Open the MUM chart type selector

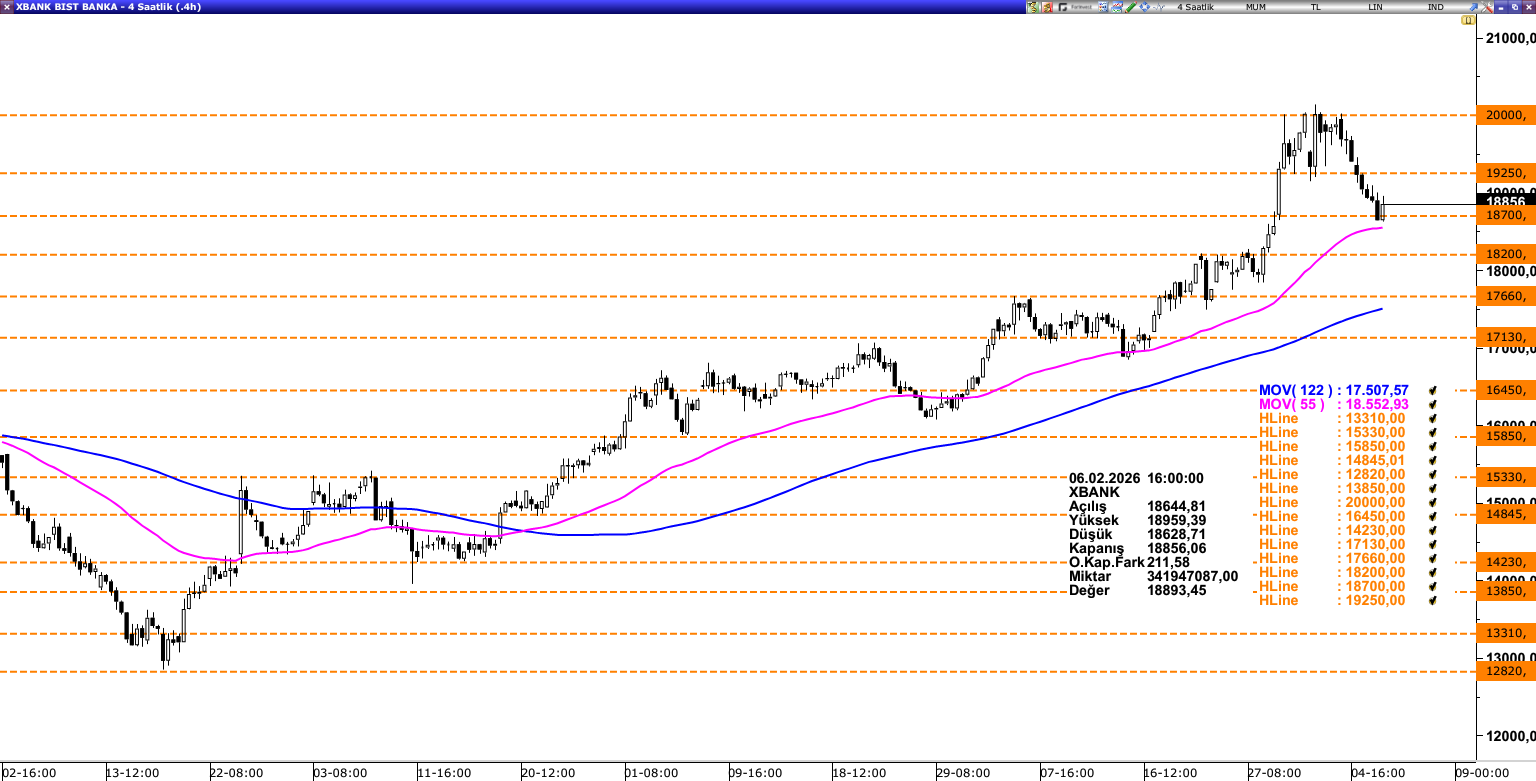pos(1255,7)
